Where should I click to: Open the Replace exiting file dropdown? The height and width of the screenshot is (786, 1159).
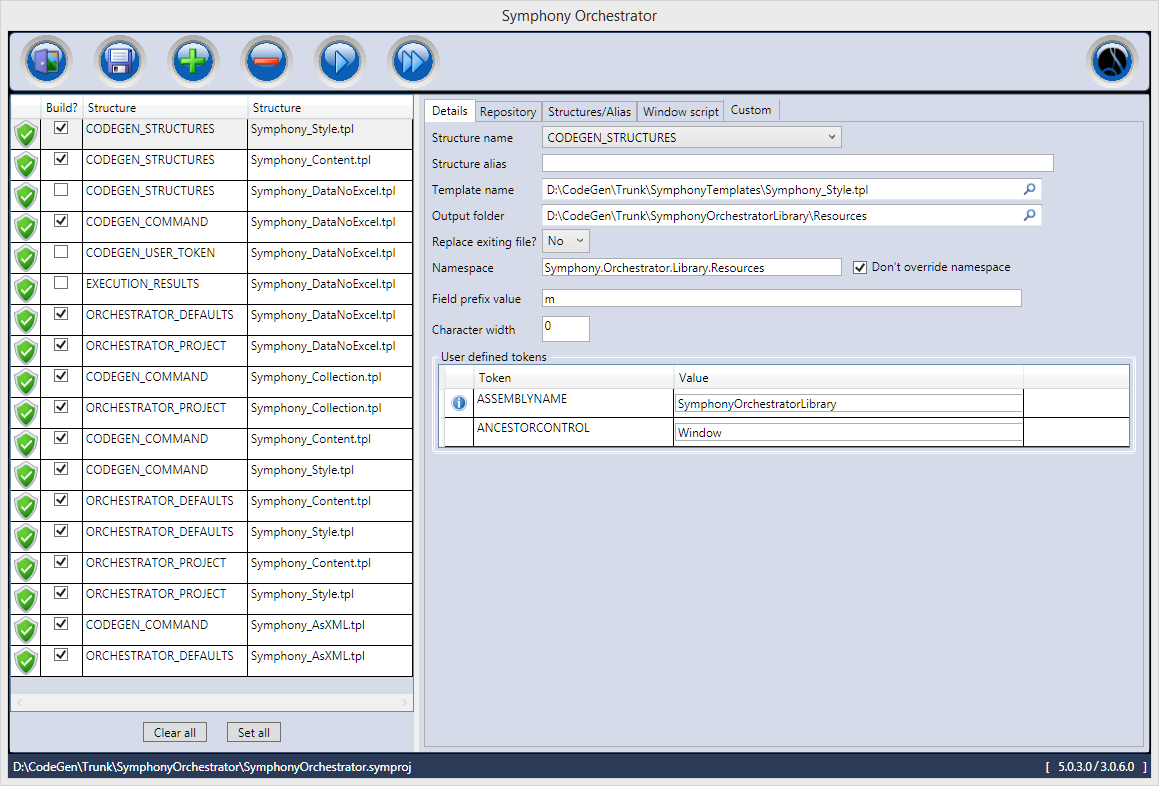[580, 240]
